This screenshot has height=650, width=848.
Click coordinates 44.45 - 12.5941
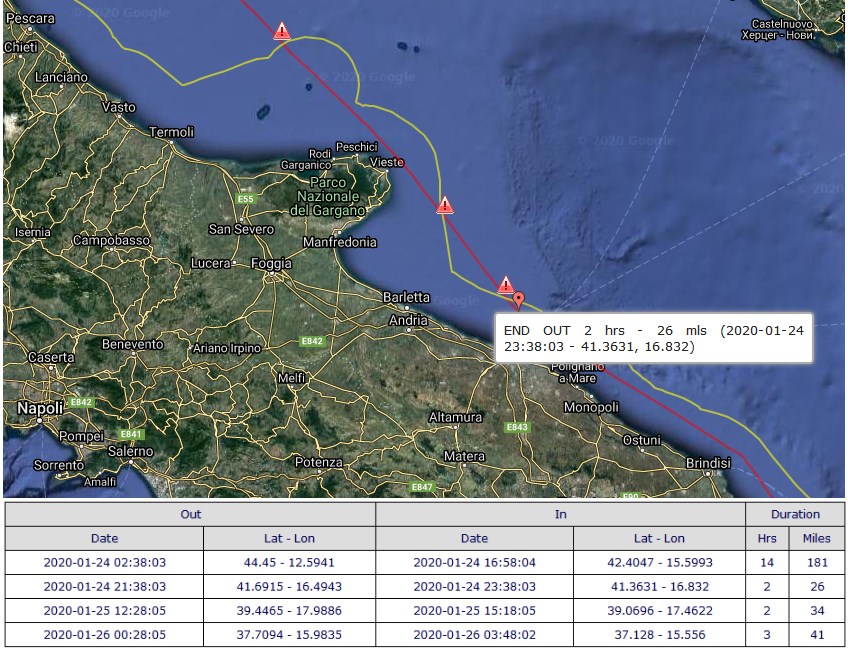(289, 562)
